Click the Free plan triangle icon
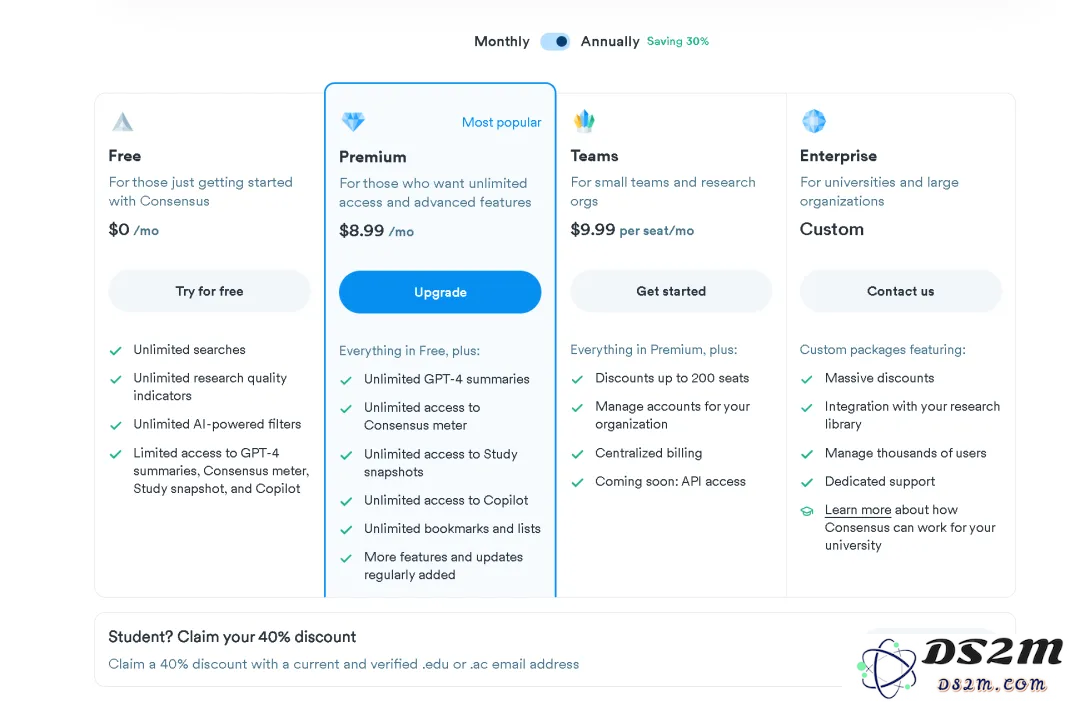 point(123,122)
